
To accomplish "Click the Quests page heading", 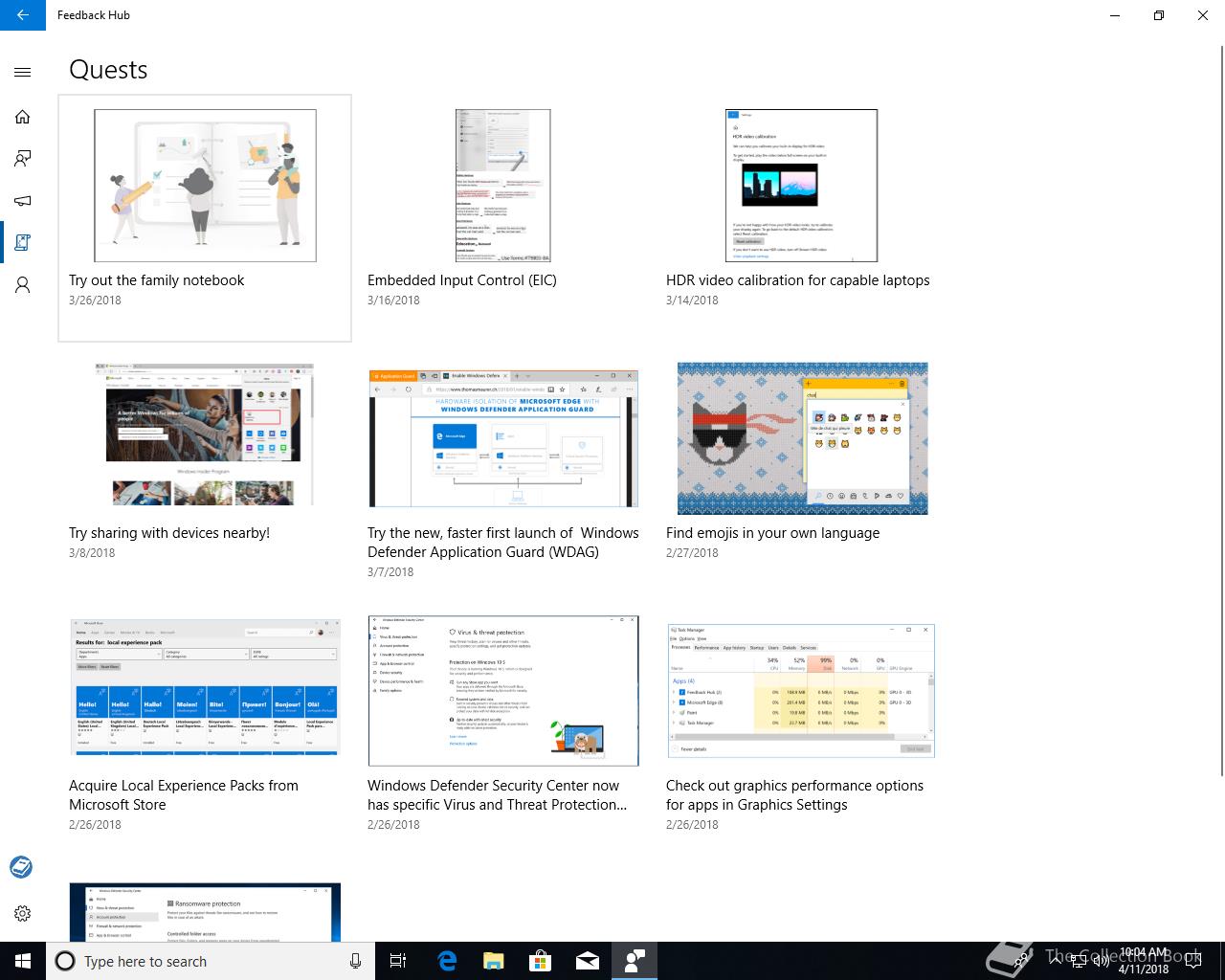I will coord(108,70).
